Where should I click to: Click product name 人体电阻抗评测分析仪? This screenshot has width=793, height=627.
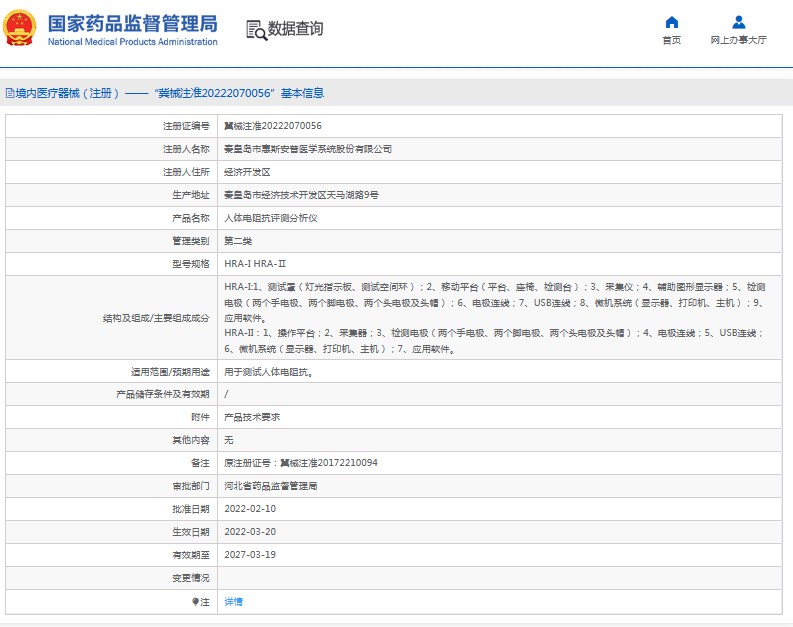[271, 218]
